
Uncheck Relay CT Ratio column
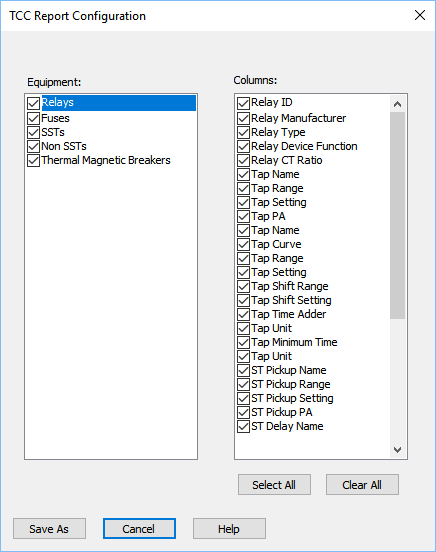point(243,160)
